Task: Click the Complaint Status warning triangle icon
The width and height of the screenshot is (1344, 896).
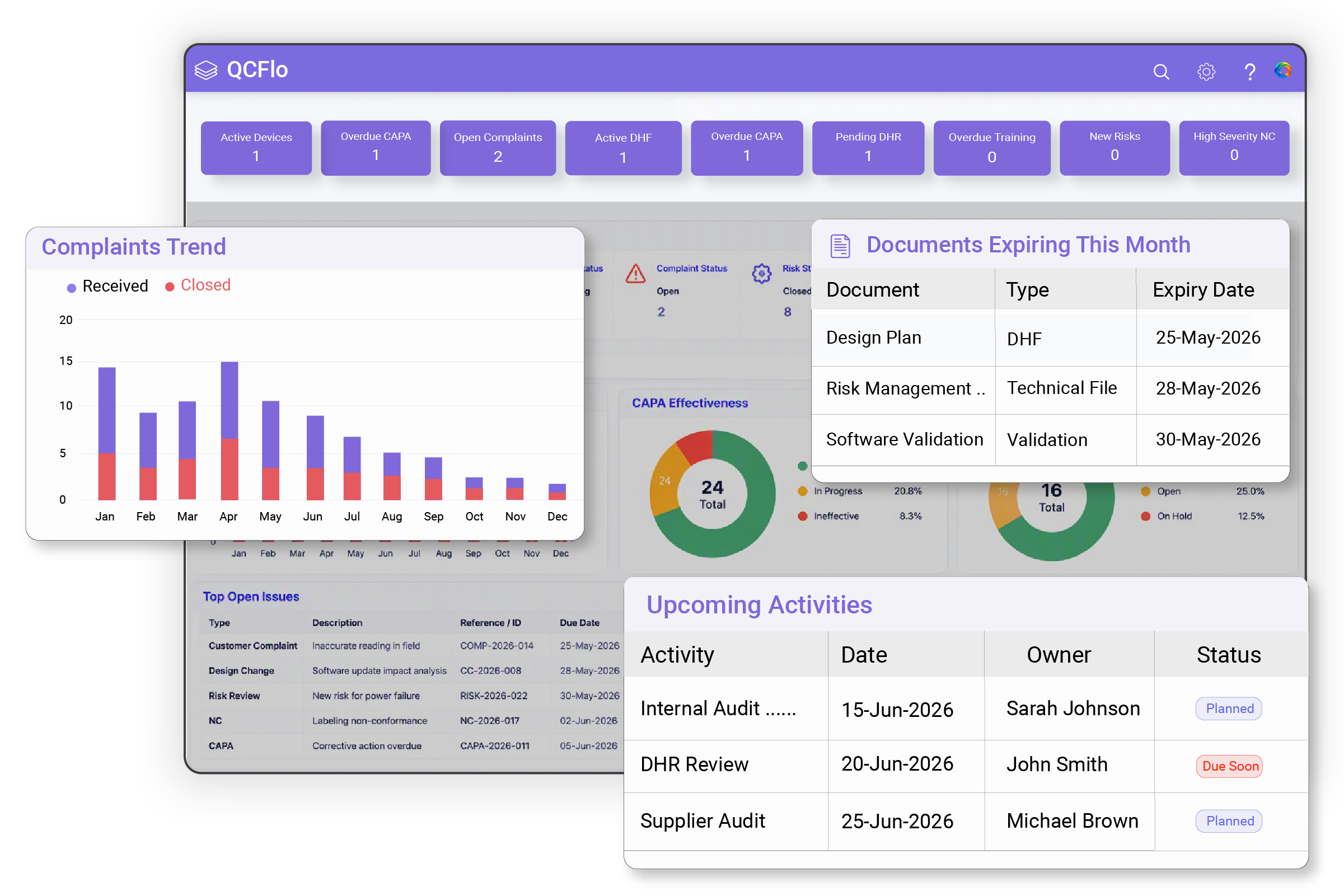Action: (635, 274)
